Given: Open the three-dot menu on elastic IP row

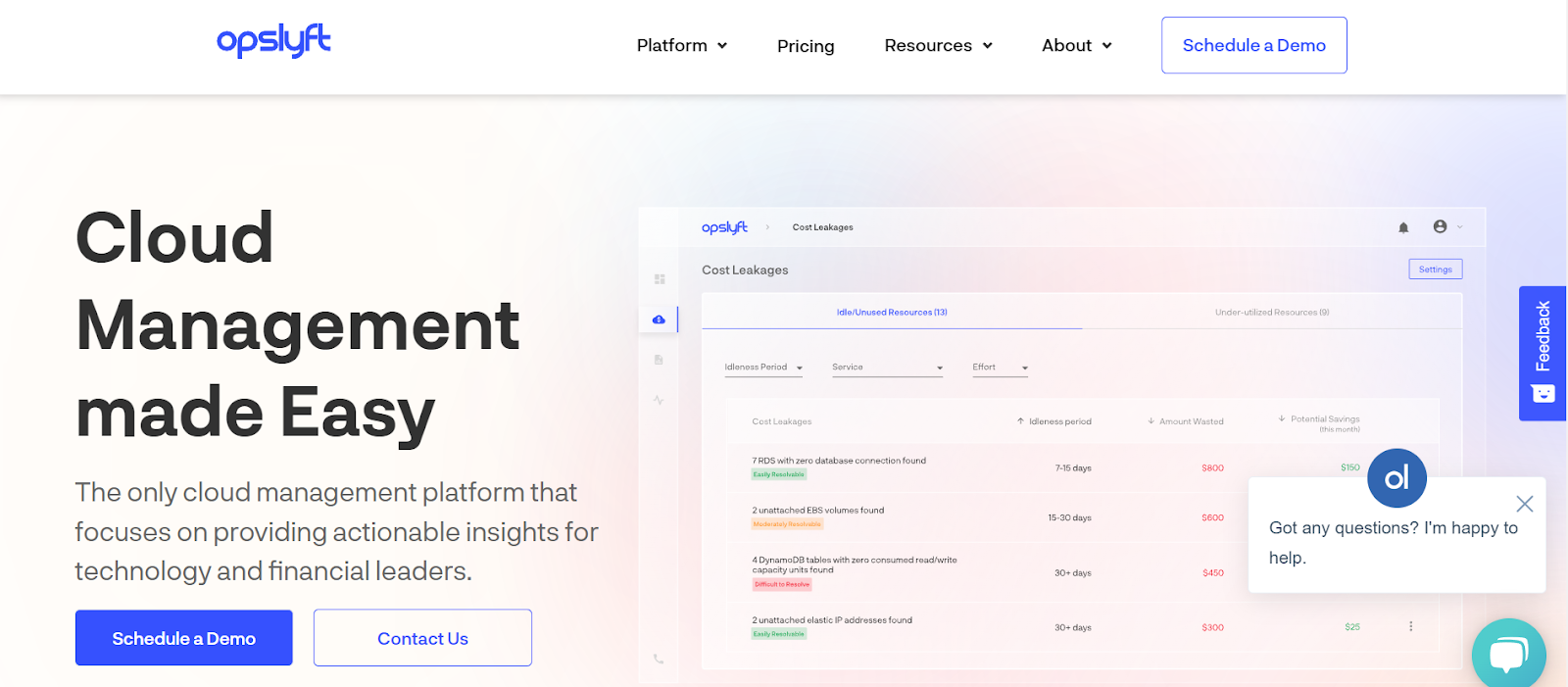Looking at the screenshot, I should [x=1411, y=626].
